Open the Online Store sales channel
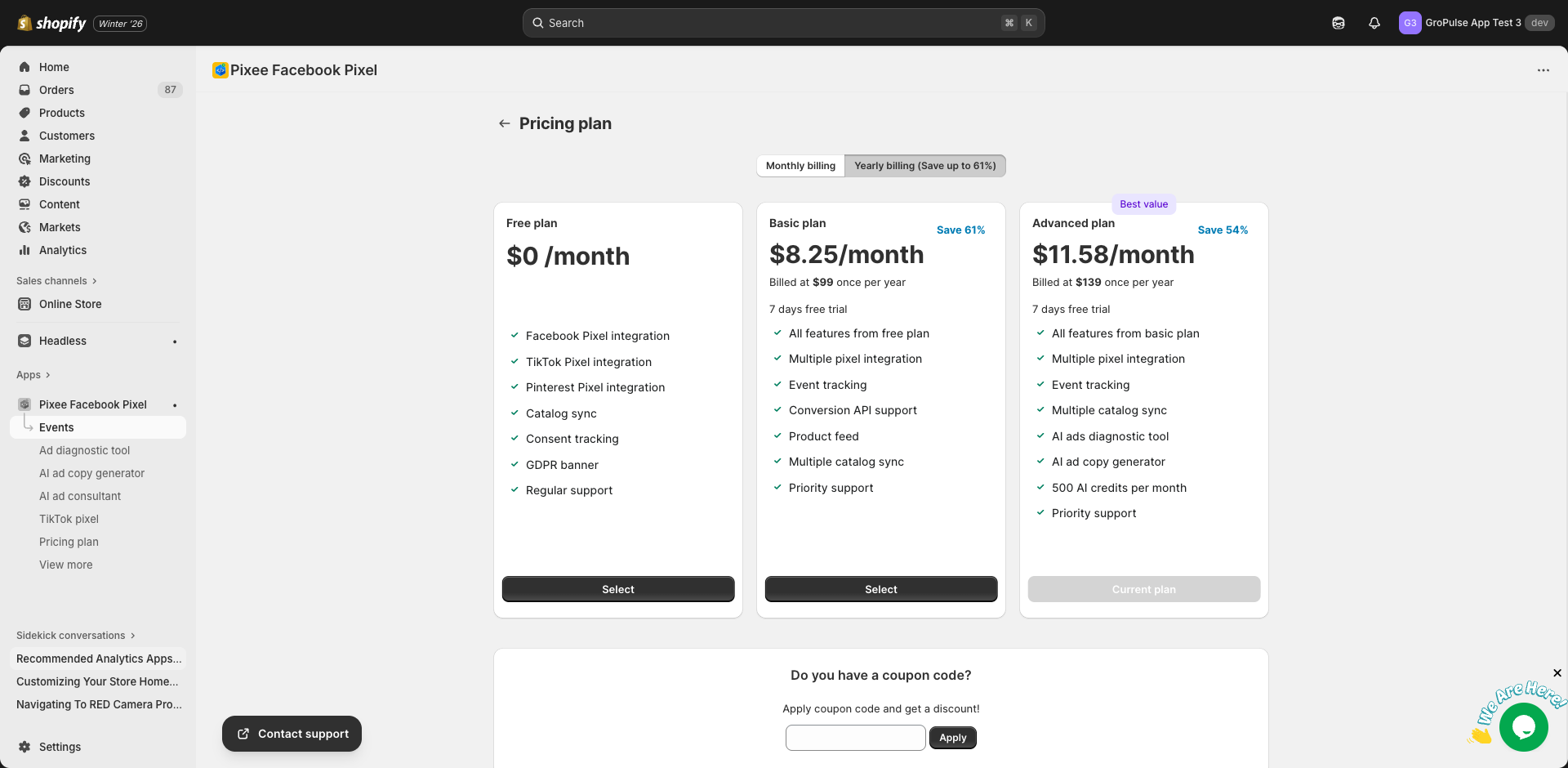 [69, 304]
